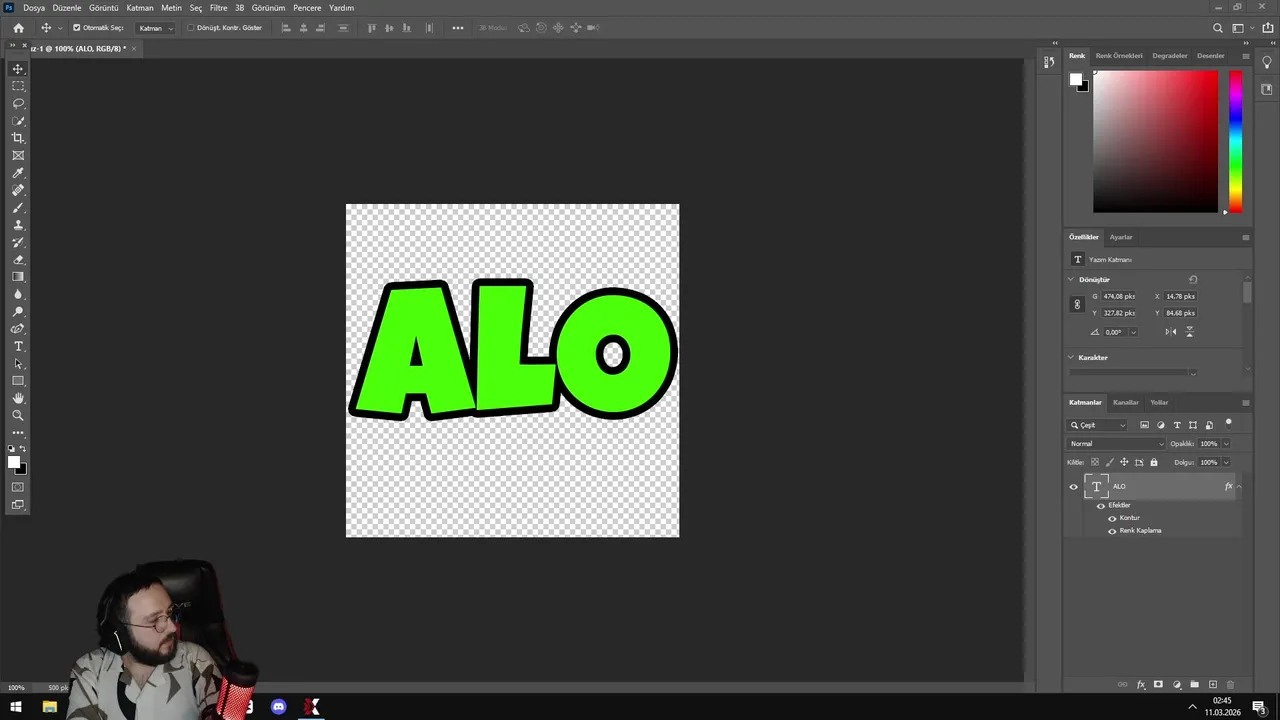This screenshot has height=720, width=1280.
Task: Collapse the Dönüştür section
Action: 1071,280
